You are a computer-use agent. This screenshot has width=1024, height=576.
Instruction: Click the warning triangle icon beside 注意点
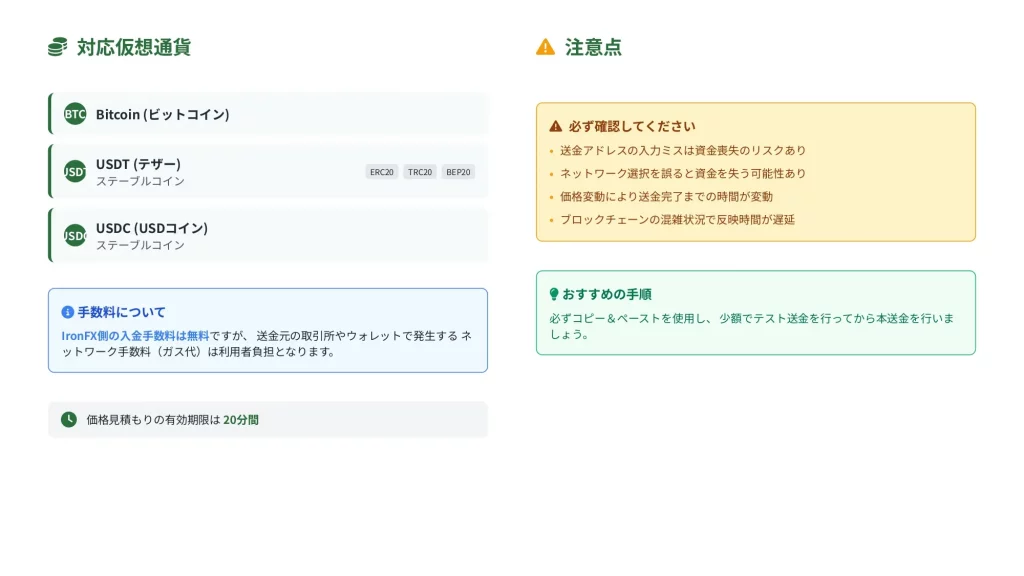[545, 47]
